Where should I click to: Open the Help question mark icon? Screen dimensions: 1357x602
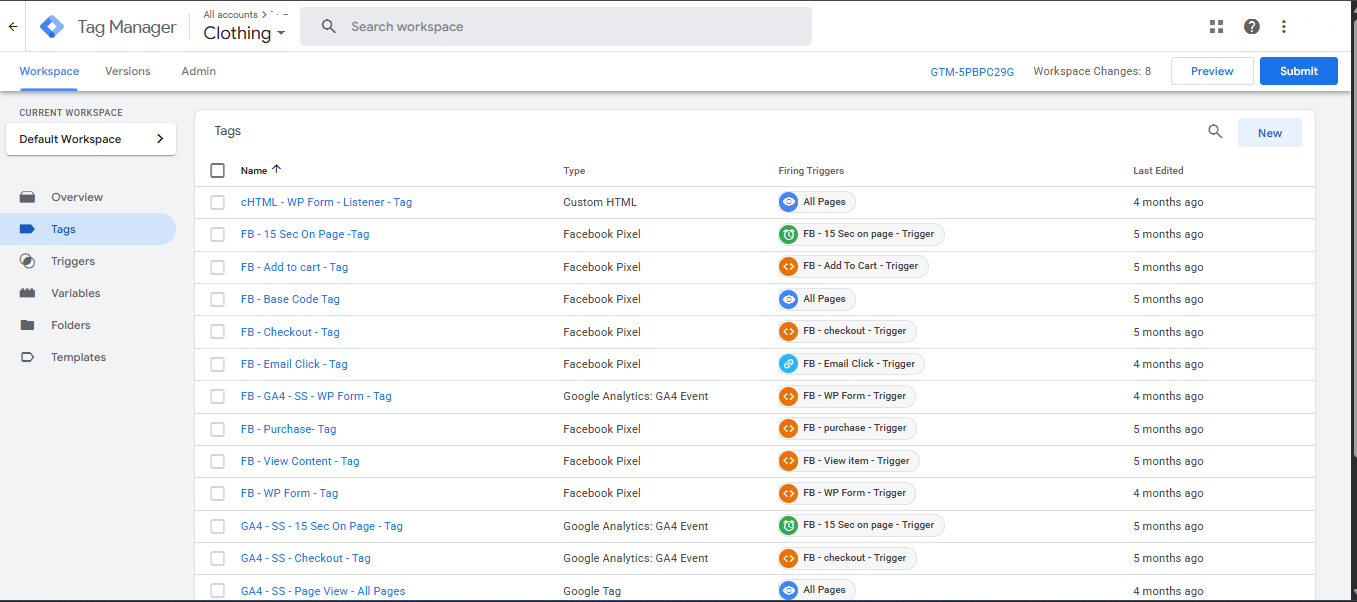pyautogui.click(x=1252, y=27)
